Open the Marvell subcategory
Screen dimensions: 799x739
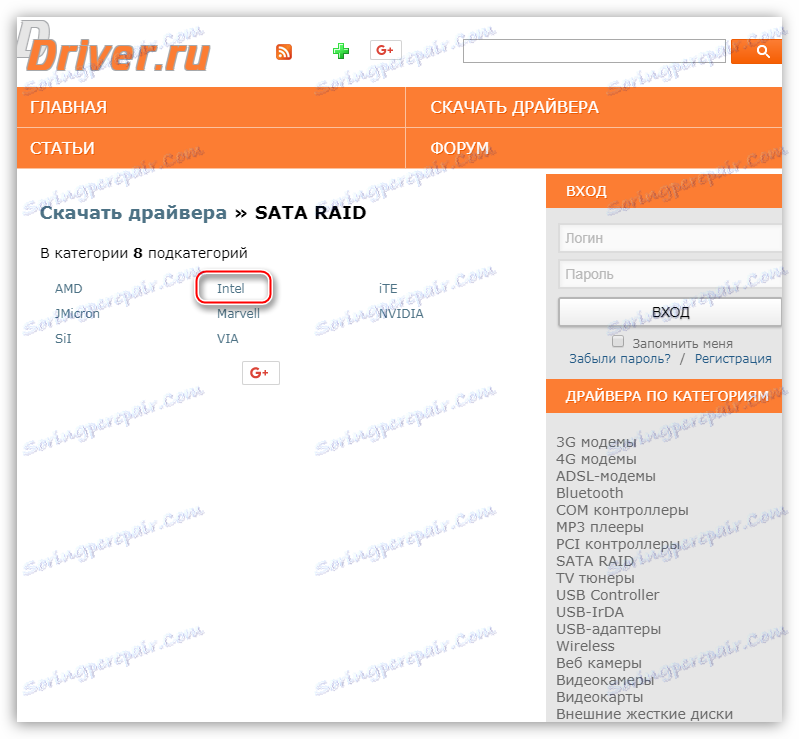[238, 313]
